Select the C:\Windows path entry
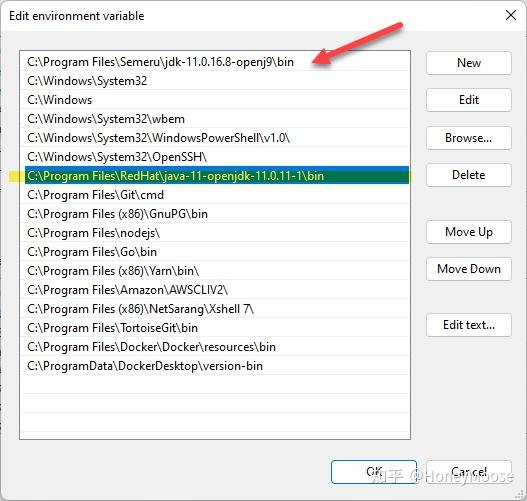527x501 pixels. (x=217, y=100)
